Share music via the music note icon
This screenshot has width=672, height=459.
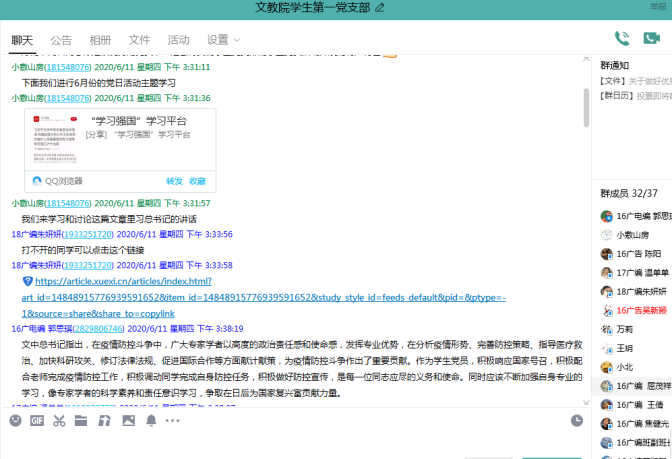(105, 421)
